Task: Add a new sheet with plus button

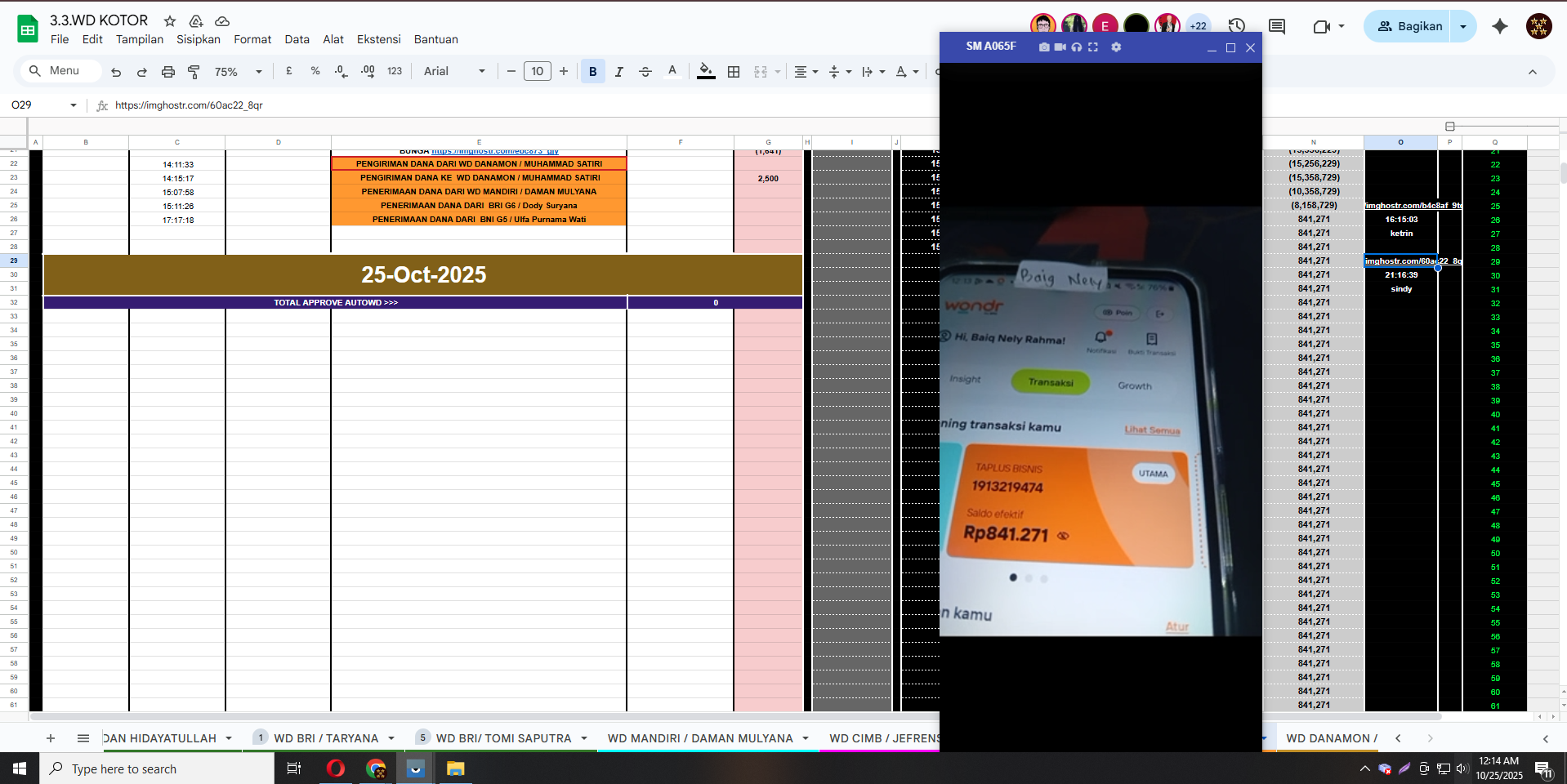Action: tap(51, 738)
